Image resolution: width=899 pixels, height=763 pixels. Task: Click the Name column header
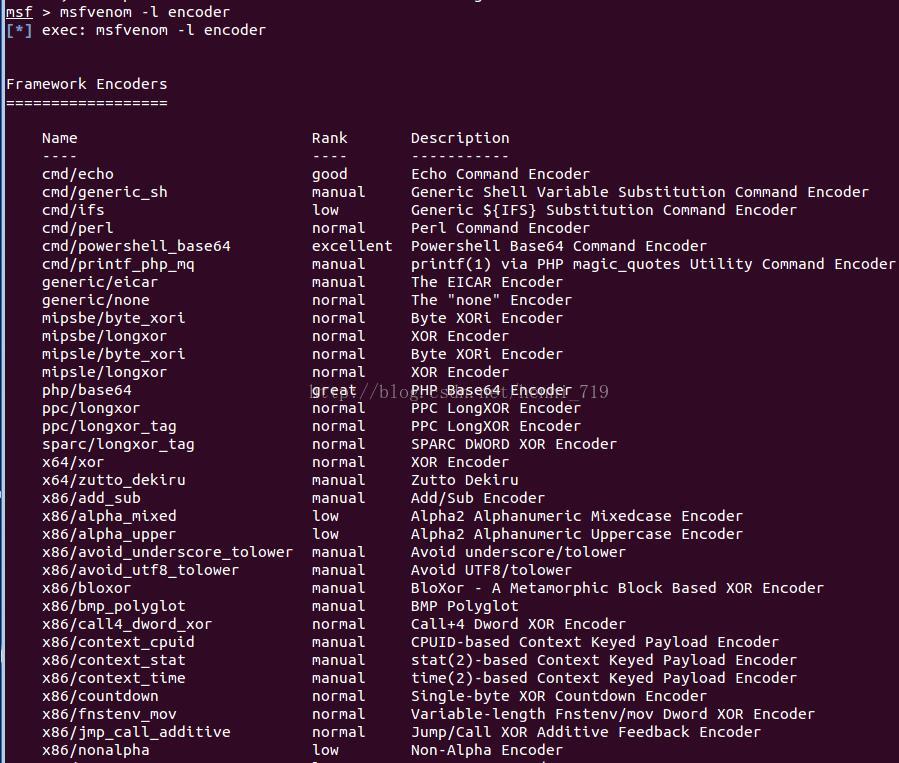coord(59,138)
